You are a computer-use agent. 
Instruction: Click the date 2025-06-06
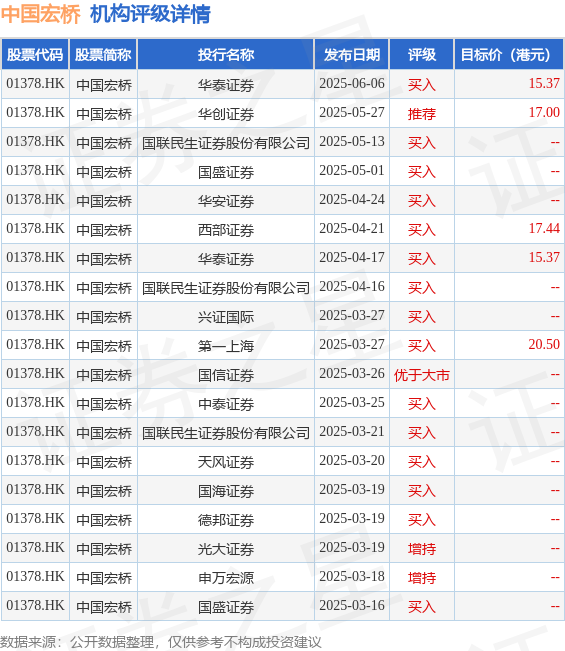tap(352, 83)
